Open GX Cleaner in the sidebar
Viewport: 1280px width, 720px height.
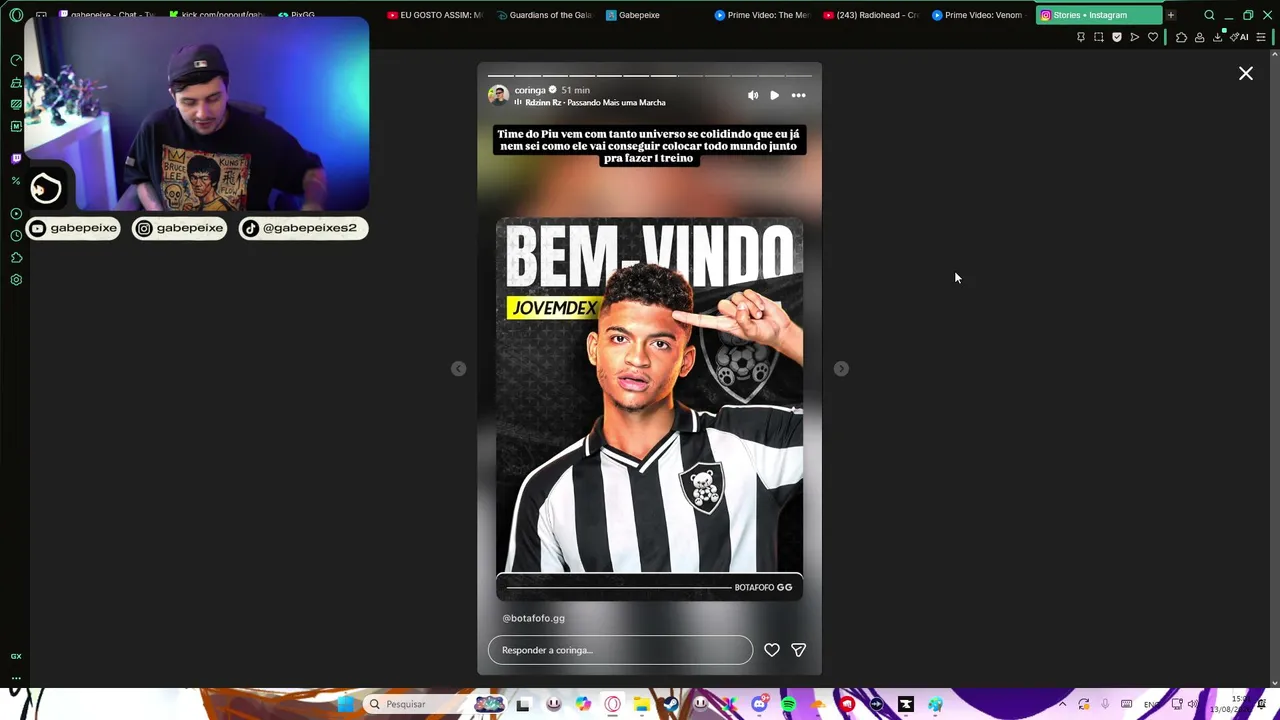click(x=16, y=82)
